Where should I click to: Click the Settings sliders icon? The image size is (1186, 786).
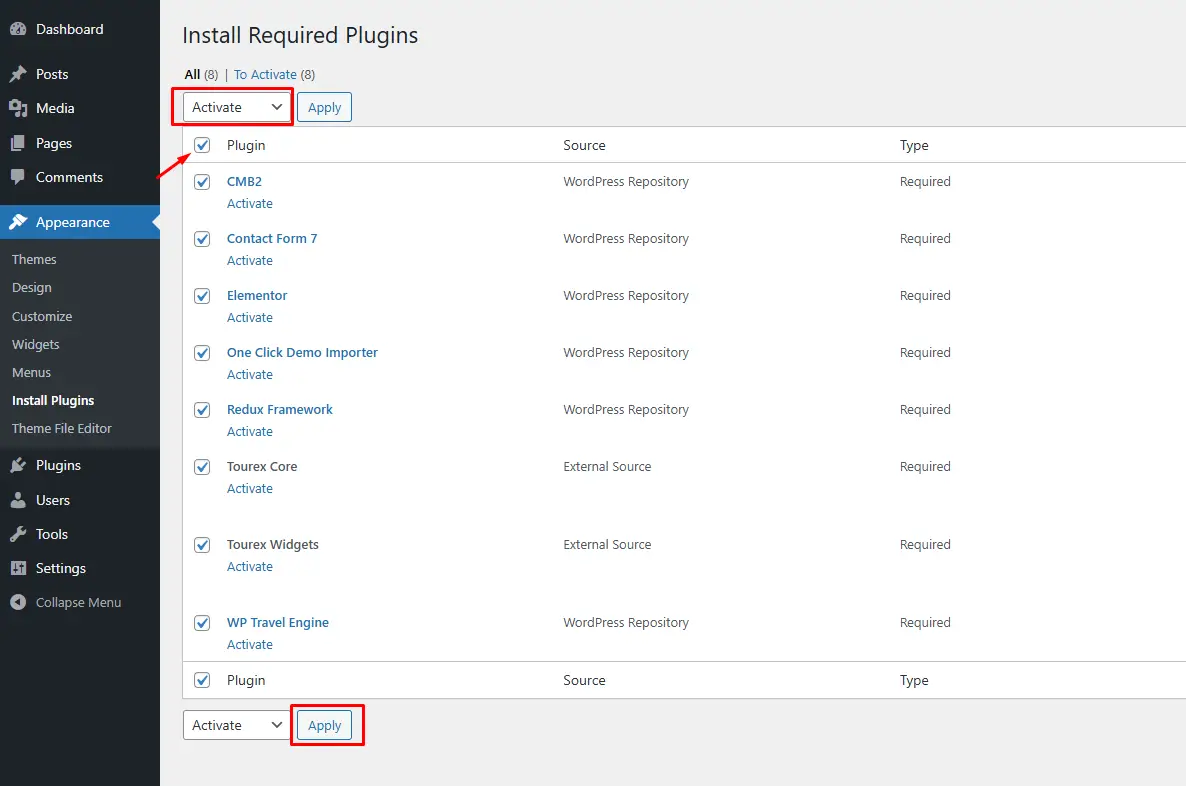[18, 568]
